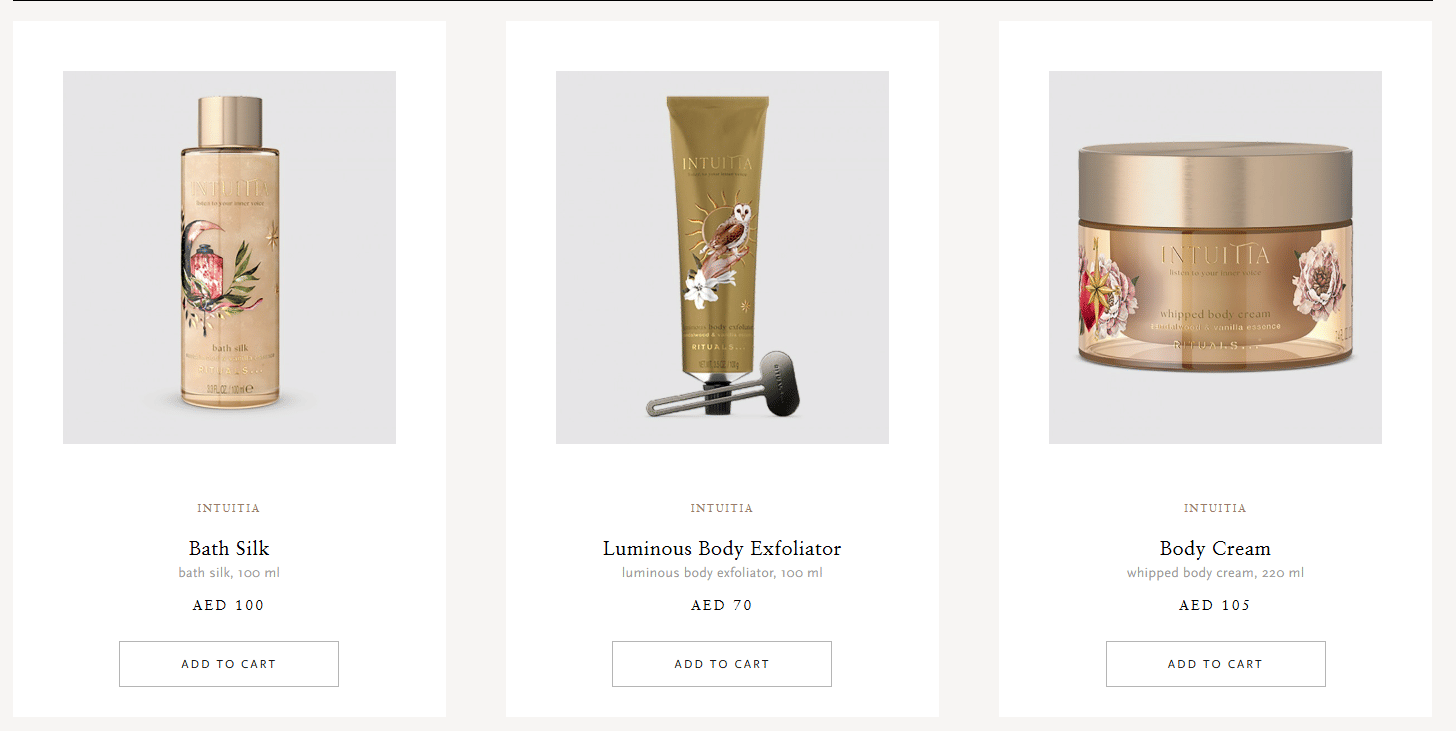Image resolution: width=1456 pixels, height=731 pixels.
Task: Open the Bath Silk bottle product image
Action: click(x=229, y=257)
